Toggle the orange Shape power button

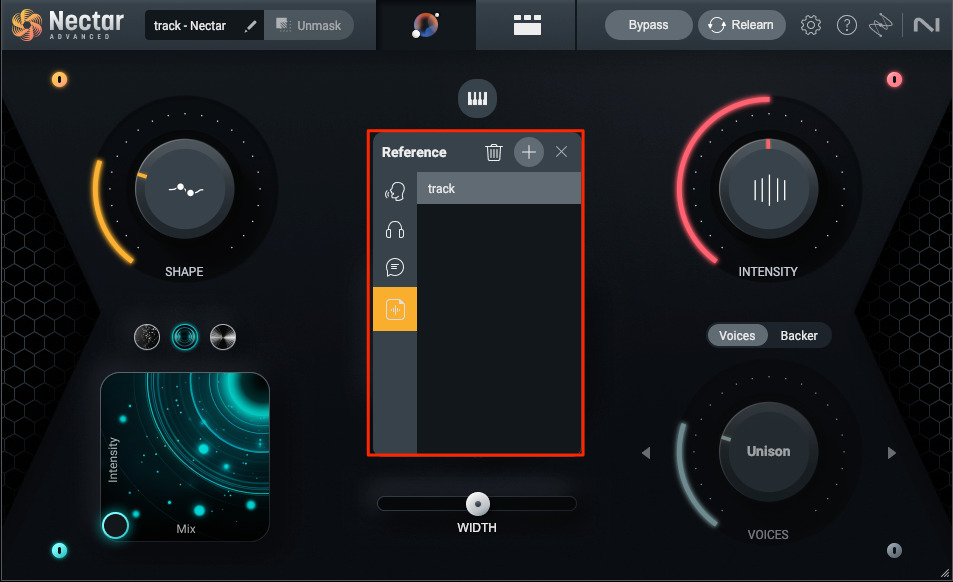60,80
